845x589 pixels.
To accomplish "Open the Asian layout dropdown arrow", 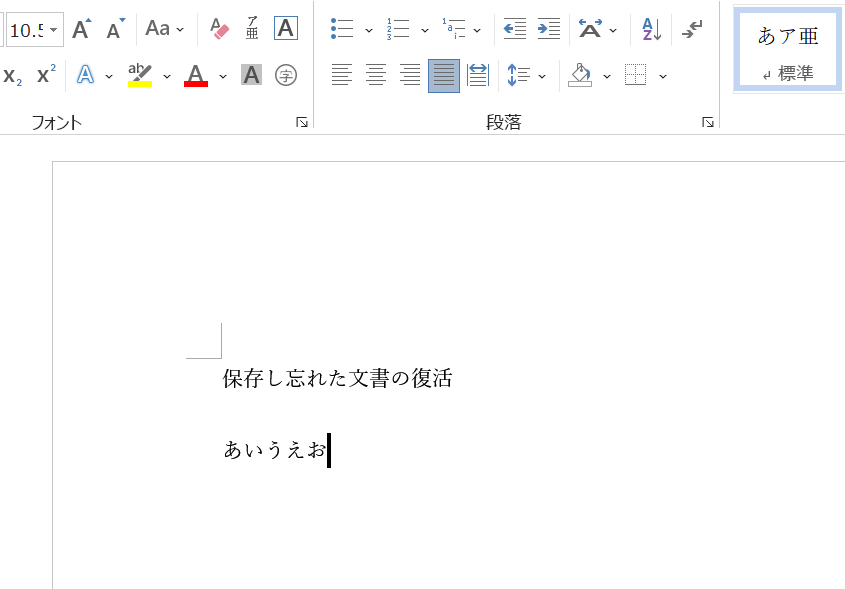I will point(613,30).
